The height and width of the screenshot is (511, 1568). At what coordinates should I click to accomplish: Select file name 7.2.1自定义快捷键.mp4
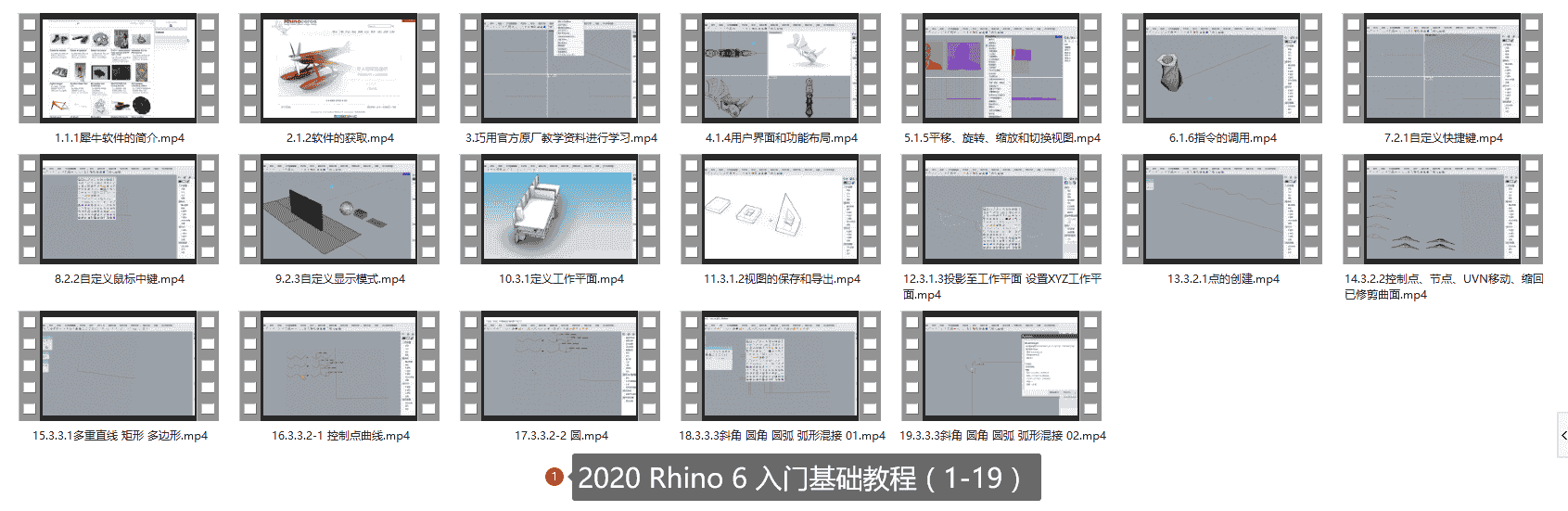(1444, 138)
